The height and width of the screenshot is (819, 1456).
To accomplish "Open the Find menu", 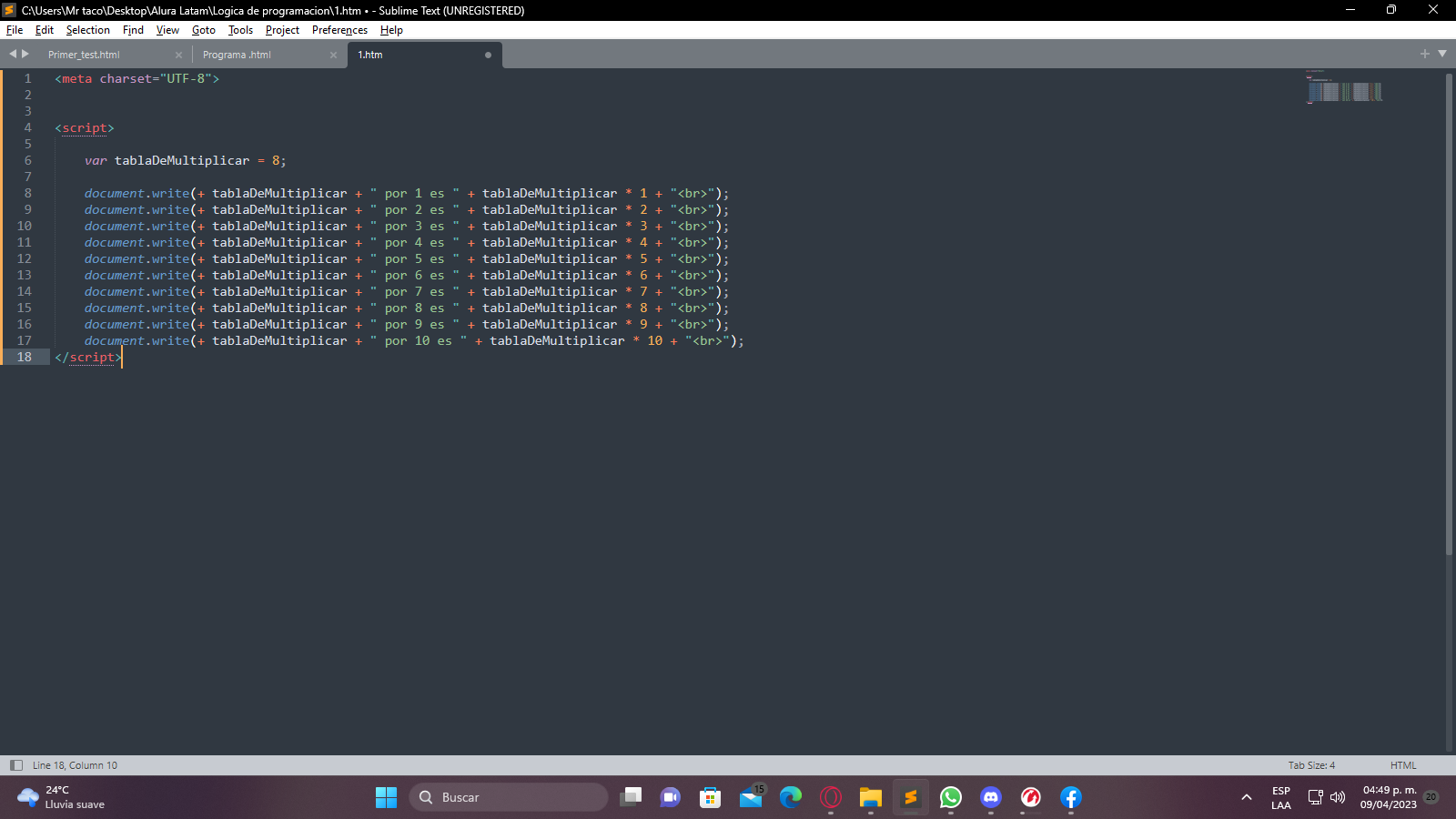I will click(133, 30).
